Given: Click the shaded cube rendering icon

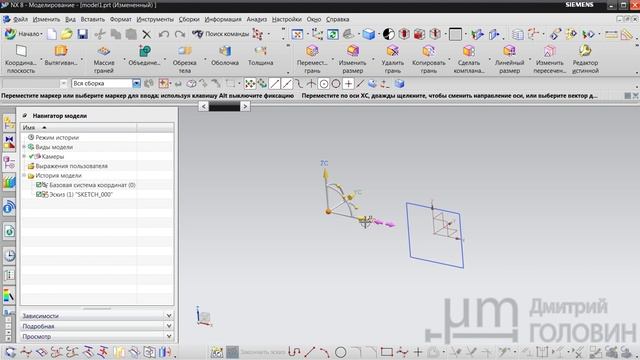Looking at the screenshot, I should coord(369,34).
